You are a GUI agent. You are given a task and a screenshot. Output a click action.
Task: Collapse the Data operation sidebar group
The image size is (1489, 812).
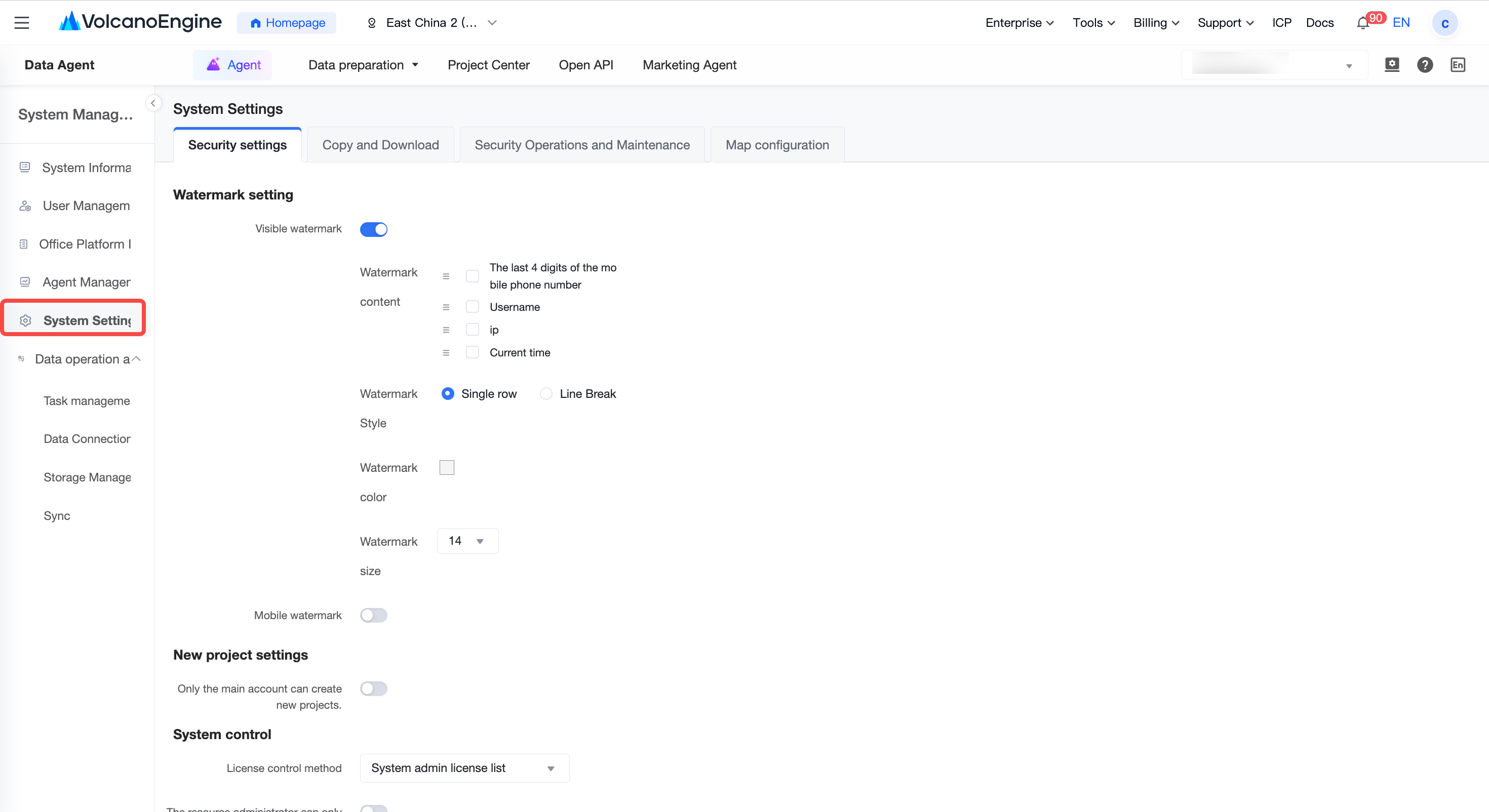click(x=136, y=359)
